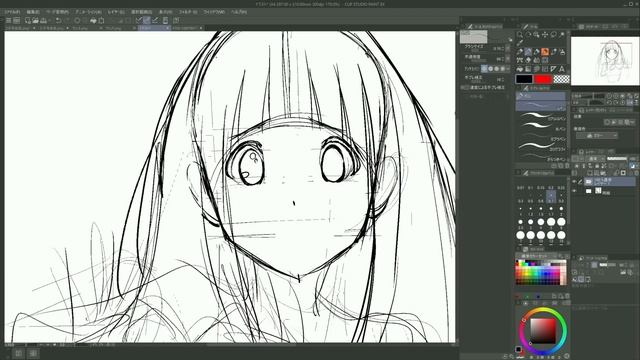Open the ファイル (File) menu

click(x=12, y=12)
